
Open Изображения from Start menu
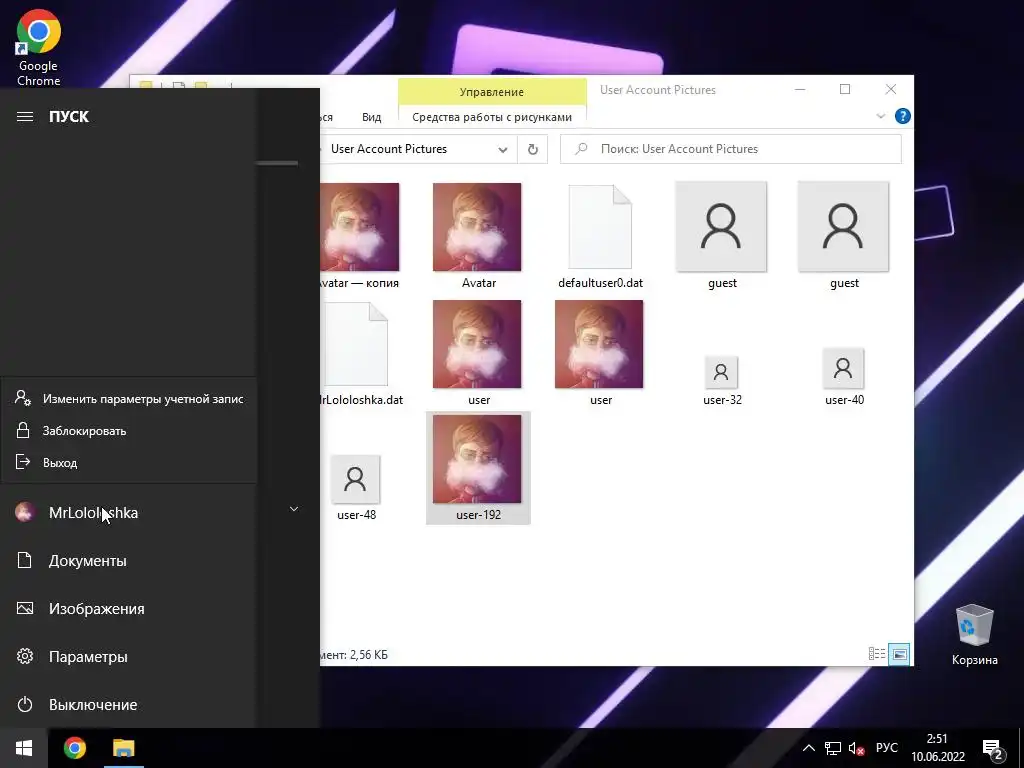pos(97,609)
